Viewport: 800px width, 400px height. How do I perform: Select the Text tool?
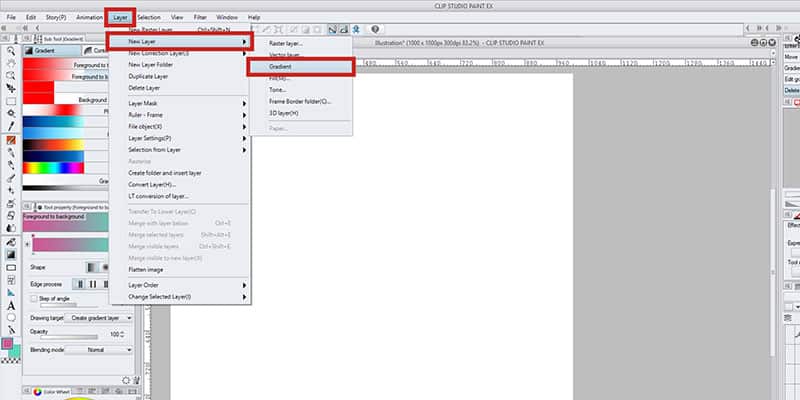point(11,306)
